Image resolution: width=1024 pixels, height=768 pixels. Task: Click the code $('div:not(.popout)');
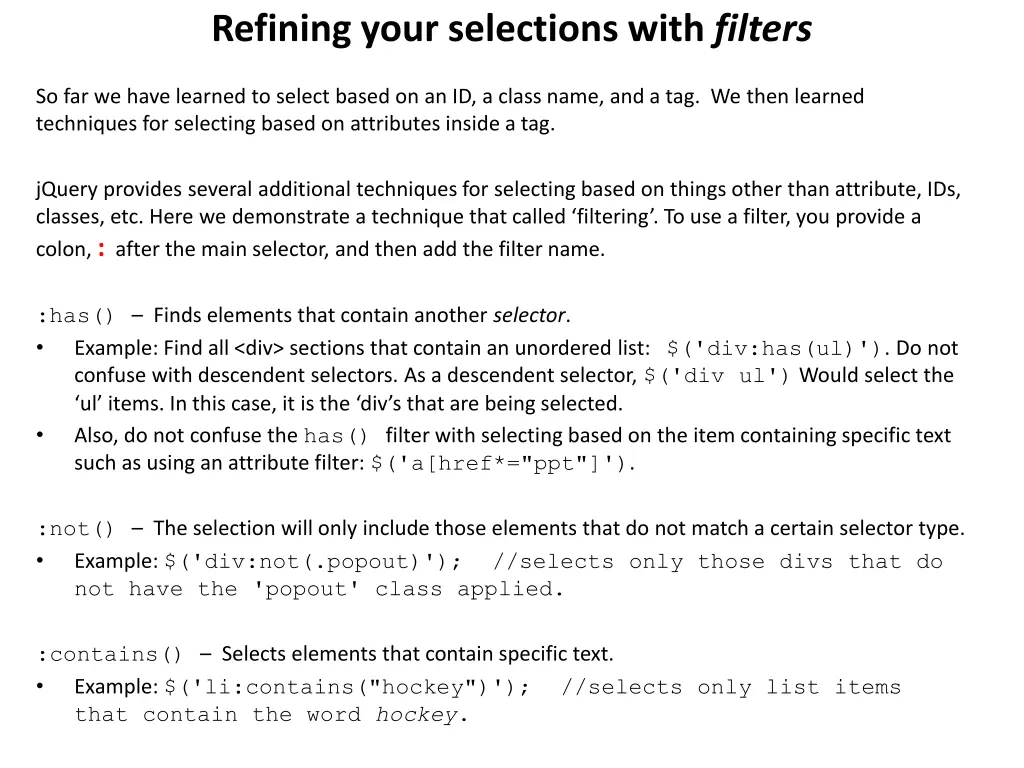point(312,562)
